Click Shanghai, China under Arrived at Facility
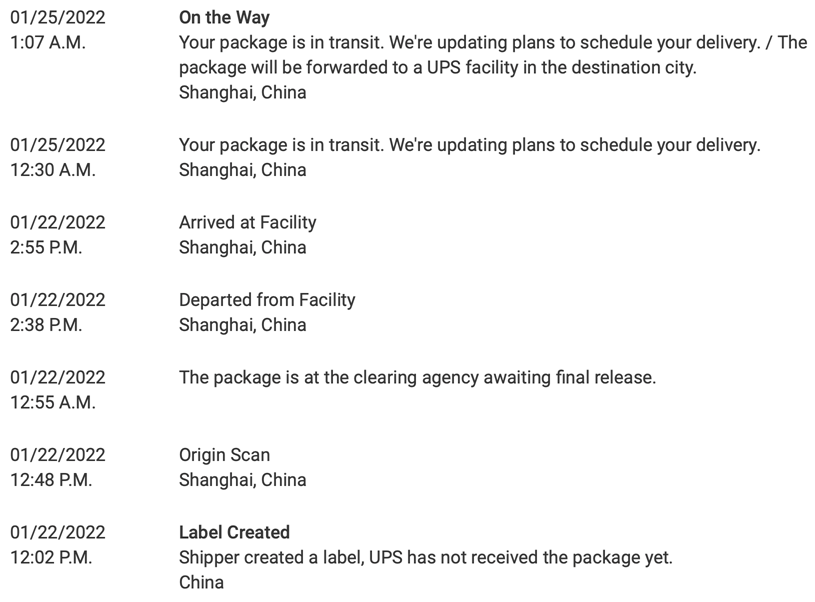815x602 pixels. coord(242,247)
